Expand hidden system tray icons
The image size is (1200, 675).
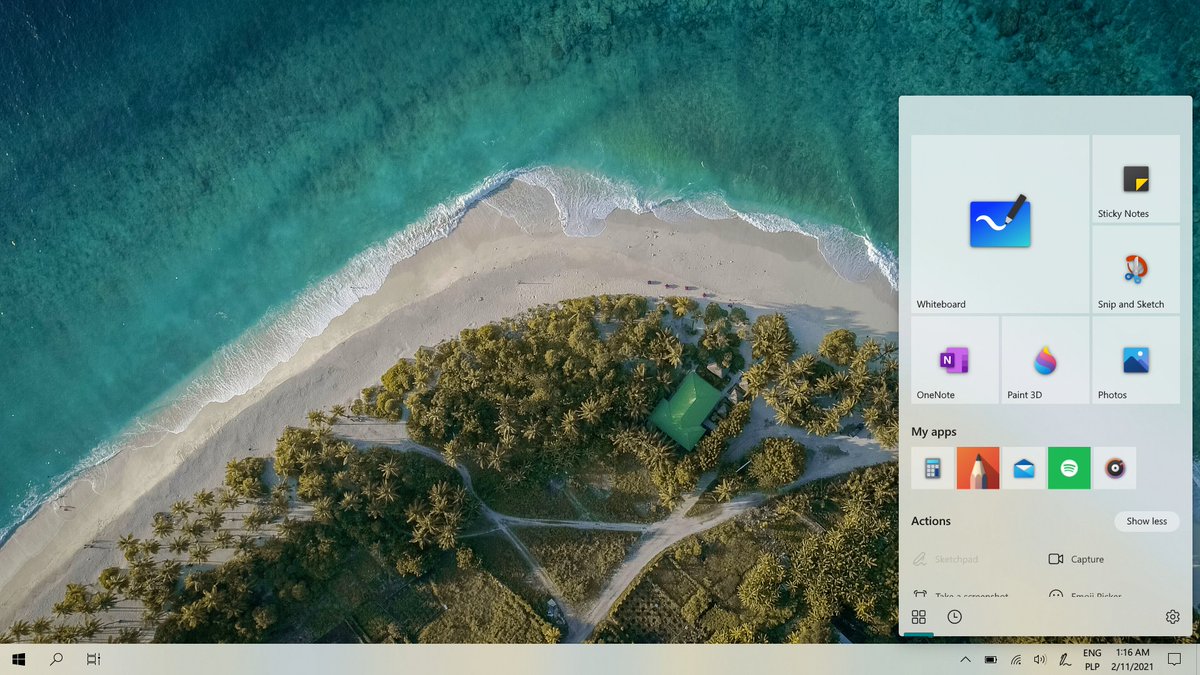pyautogui.click(x=965, y=659)
